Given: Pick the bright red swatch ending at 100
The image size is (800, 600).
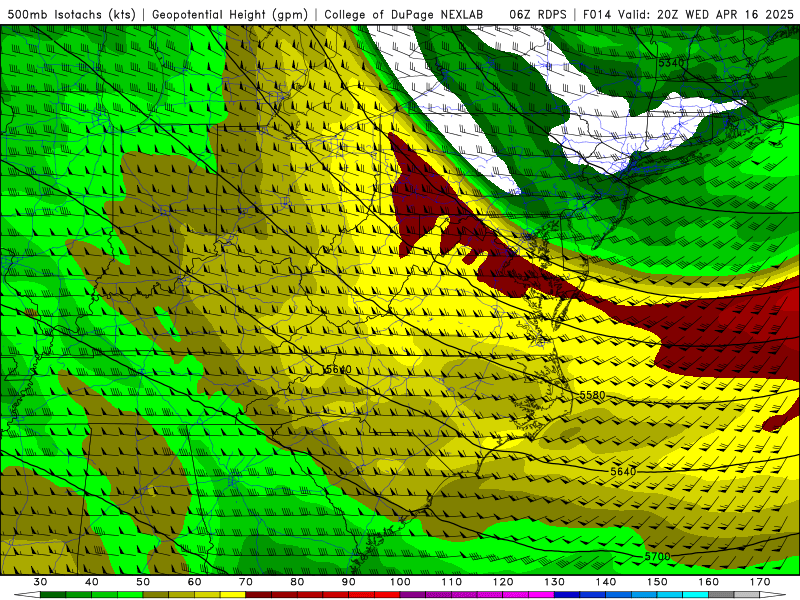Looking at the screenshot, I should point(387,594).
